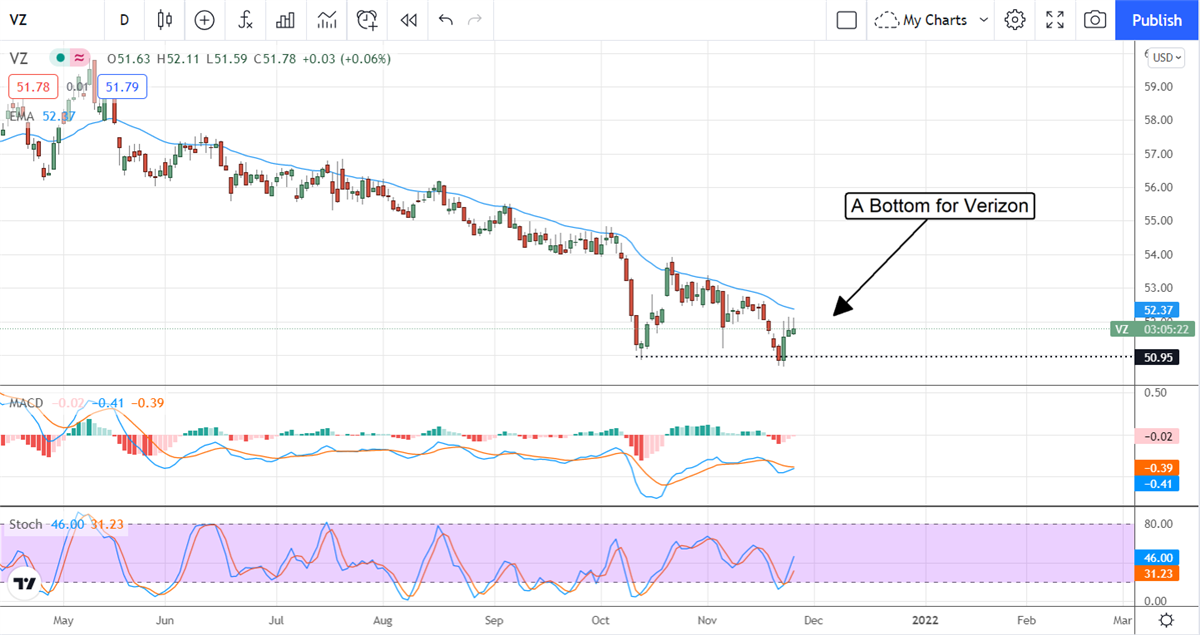The image size is (1200, 635).
Task: Change the D timeframe interval
Action: click(124, 20)
